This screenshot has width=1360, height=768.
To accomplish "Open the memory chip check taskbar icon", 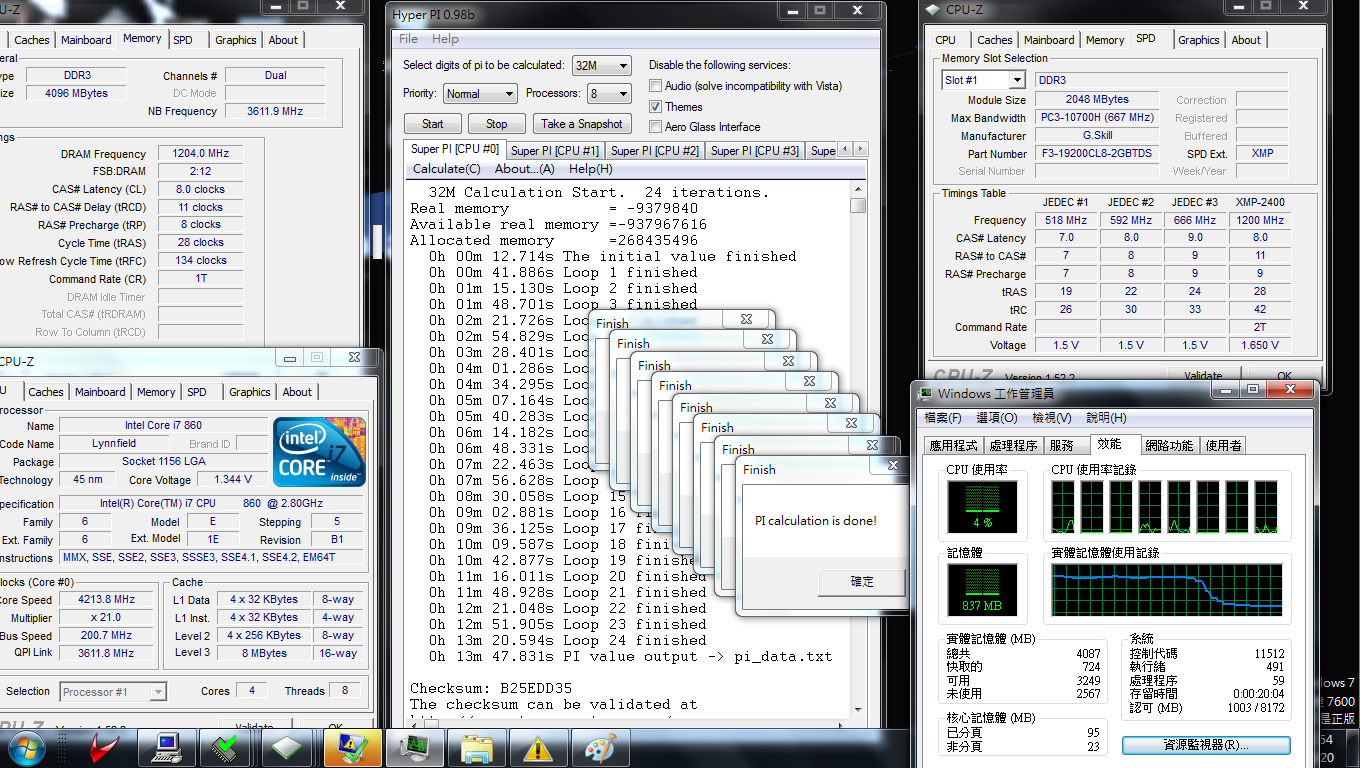I will [225, 748].
